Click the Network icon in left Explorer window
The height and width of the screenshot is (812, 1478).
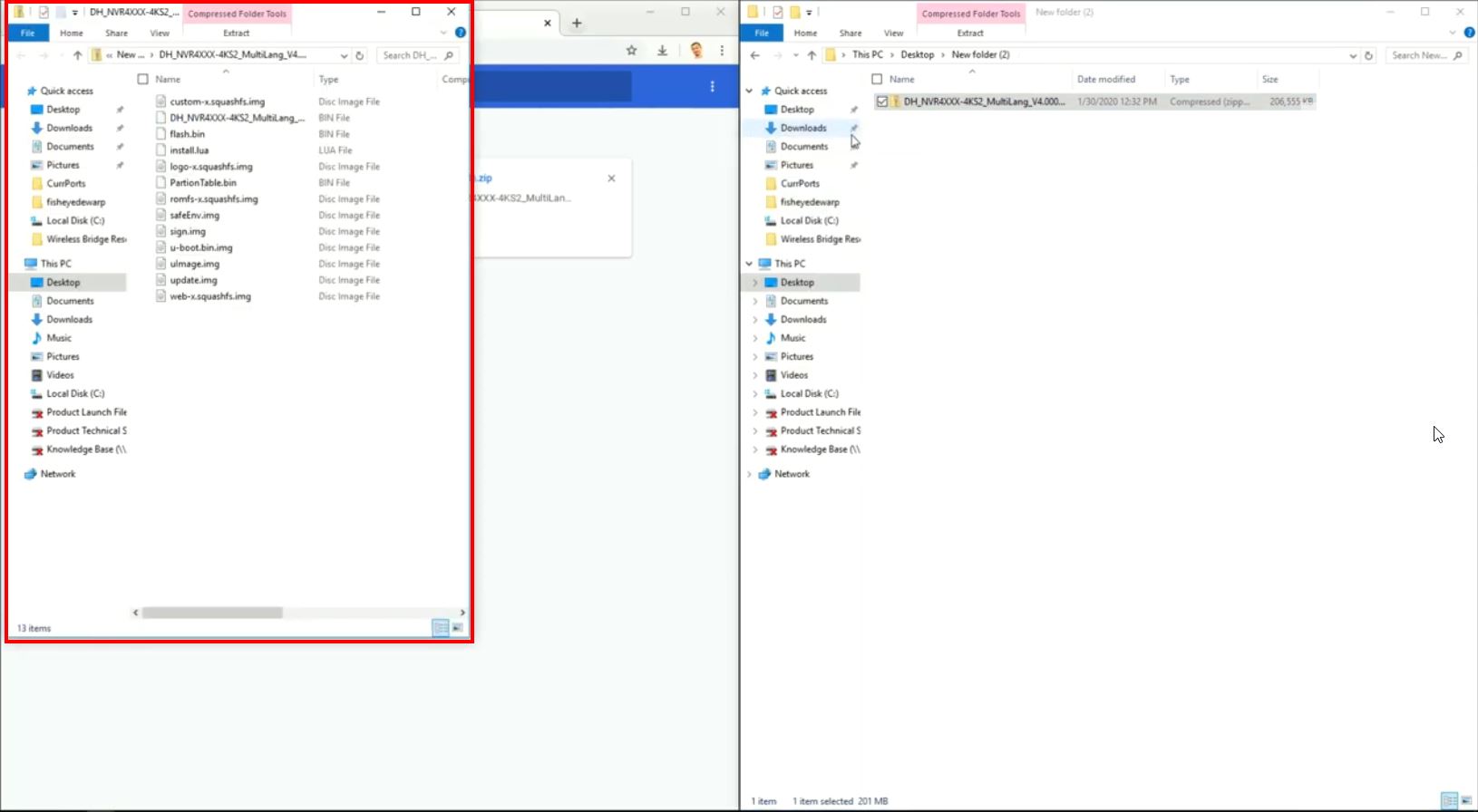tap(31, 474)
